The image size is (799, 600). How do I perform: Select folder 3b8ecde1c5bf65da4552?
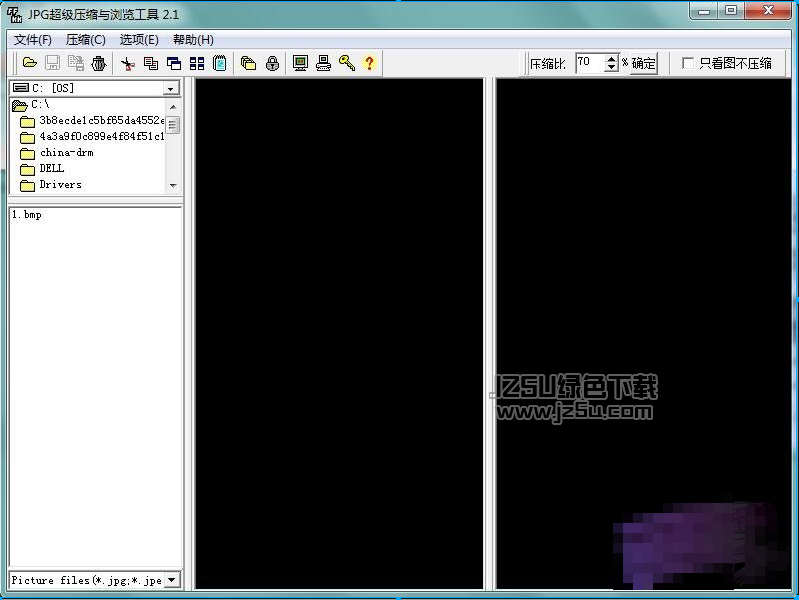pos(92,121)
